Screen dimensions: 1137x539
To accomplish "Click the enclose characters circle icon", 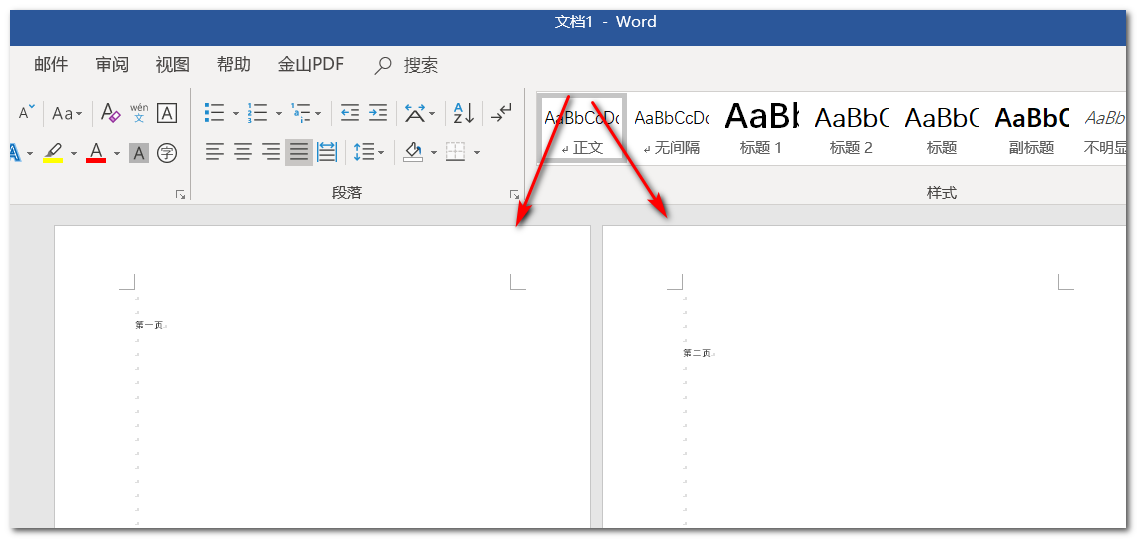I will pos(168,152).
